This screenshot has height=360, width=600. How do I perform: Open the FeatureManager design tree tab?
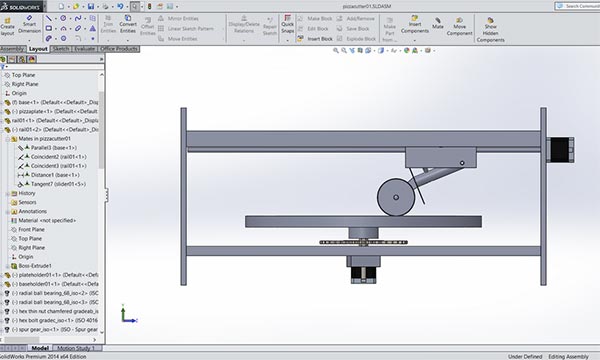tap(3, 59)
